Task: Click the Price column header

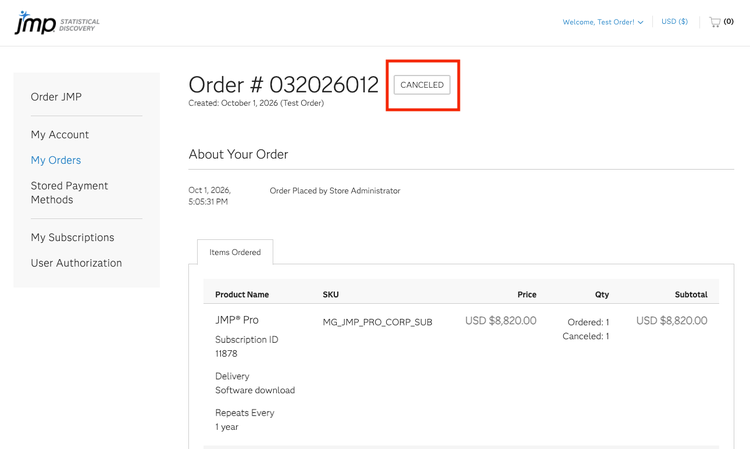Action: tap(527, 295)
